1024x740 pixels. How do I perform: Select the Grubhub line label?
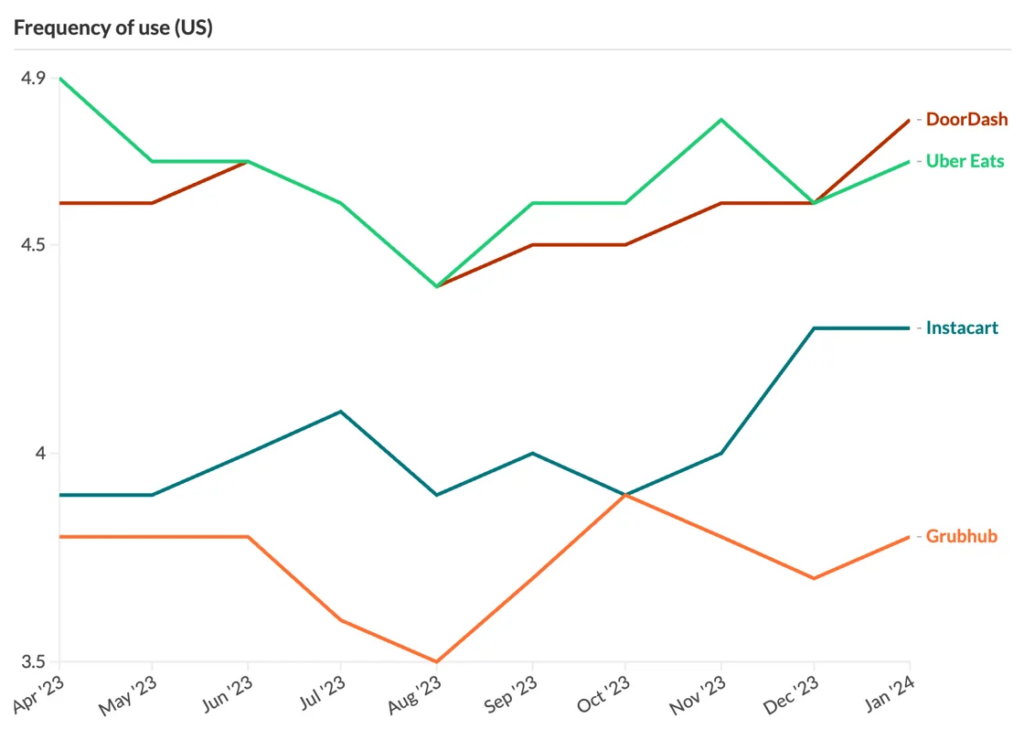(x=961, y=537)
